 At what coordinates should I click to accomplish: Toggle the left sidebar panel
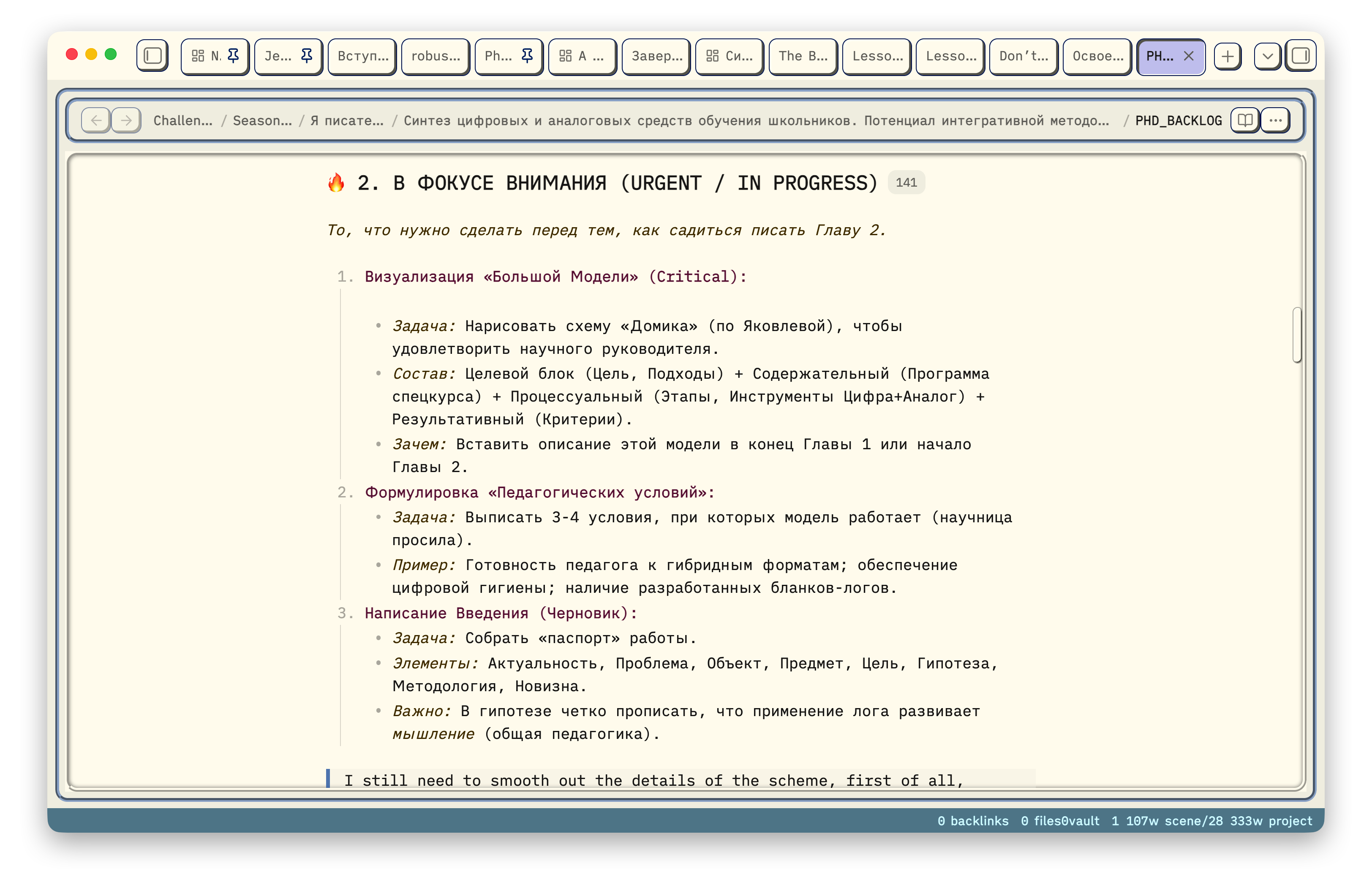(153, 56)
